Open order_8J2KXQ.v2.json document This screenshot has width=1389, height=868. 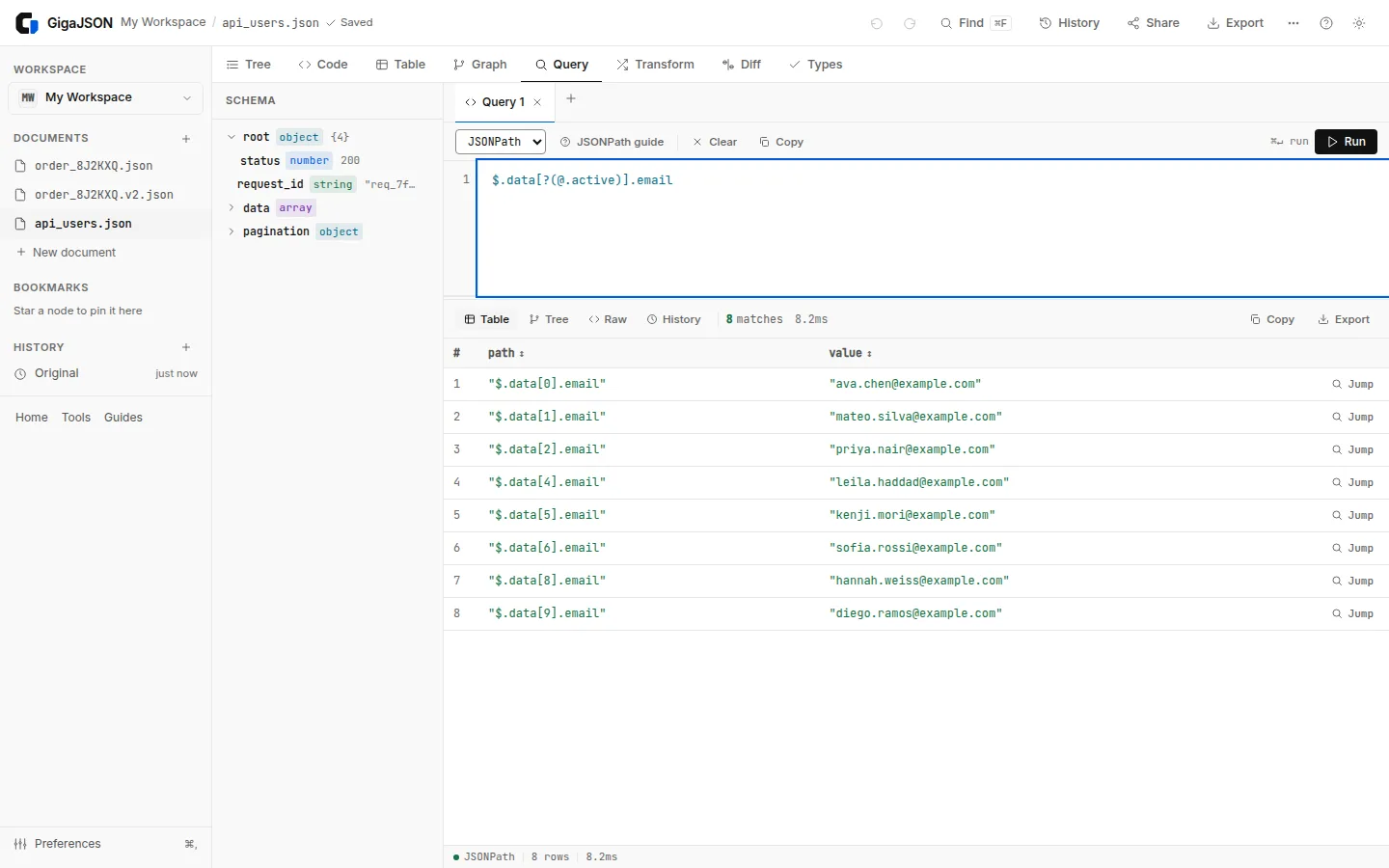pyautogui.click(x=106, y=195)
